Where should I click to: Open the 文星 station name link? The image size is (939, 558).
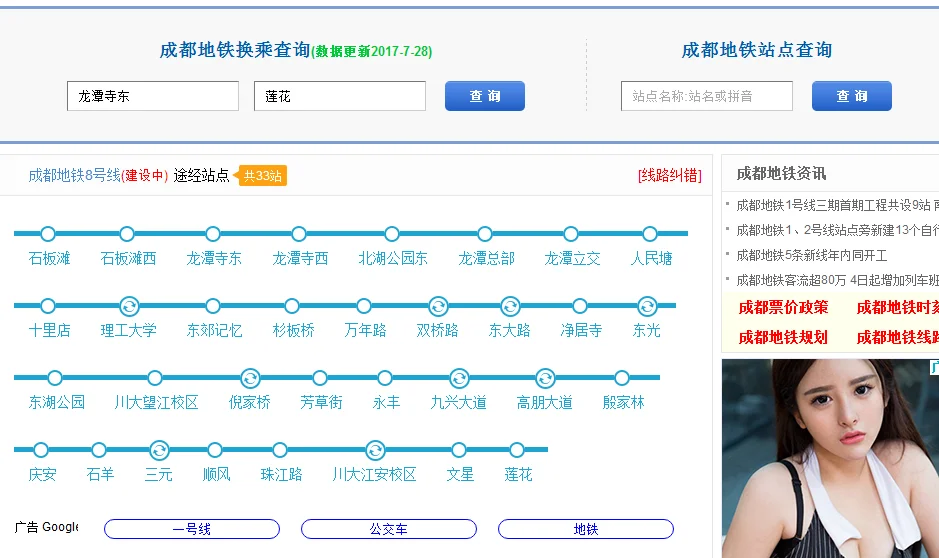click(460, 475)
